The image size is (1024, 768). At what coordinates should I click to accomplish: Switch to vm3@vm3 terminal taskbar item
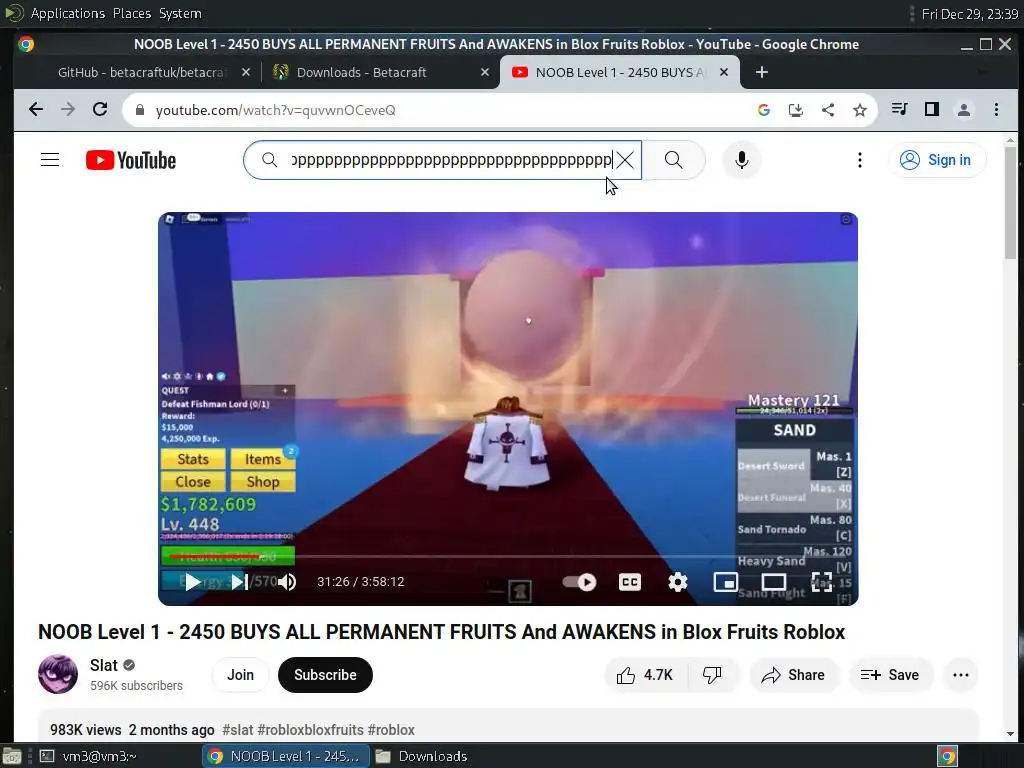99,756
